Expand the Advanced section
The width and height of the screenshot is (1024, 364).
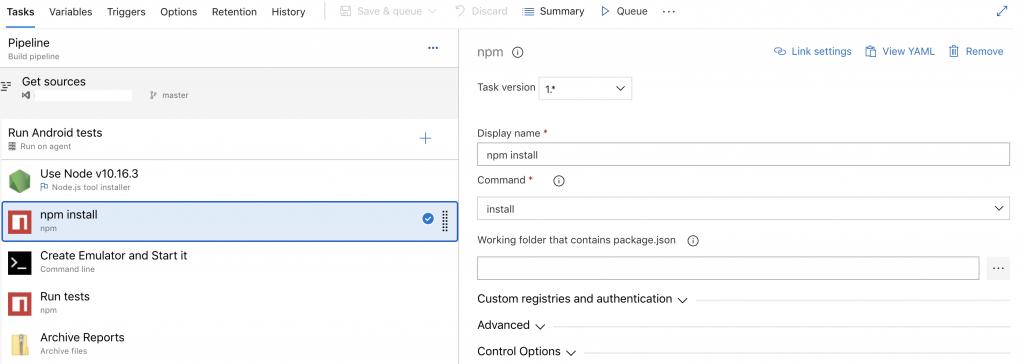(x=511, y=325)
